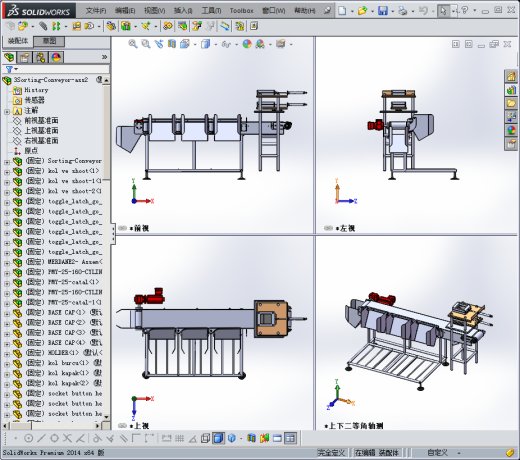
Task: Select the 上视基准面 plane in the tree
Action: click(41, 130)
